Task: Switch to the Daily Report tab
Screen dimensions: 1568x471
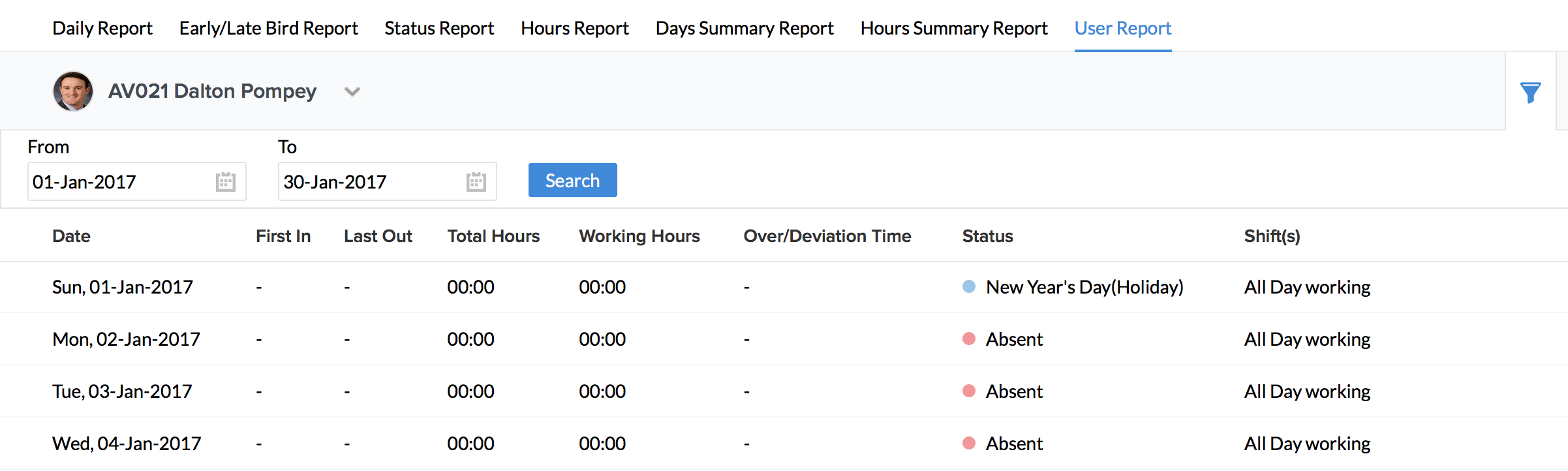Action: 102,28
